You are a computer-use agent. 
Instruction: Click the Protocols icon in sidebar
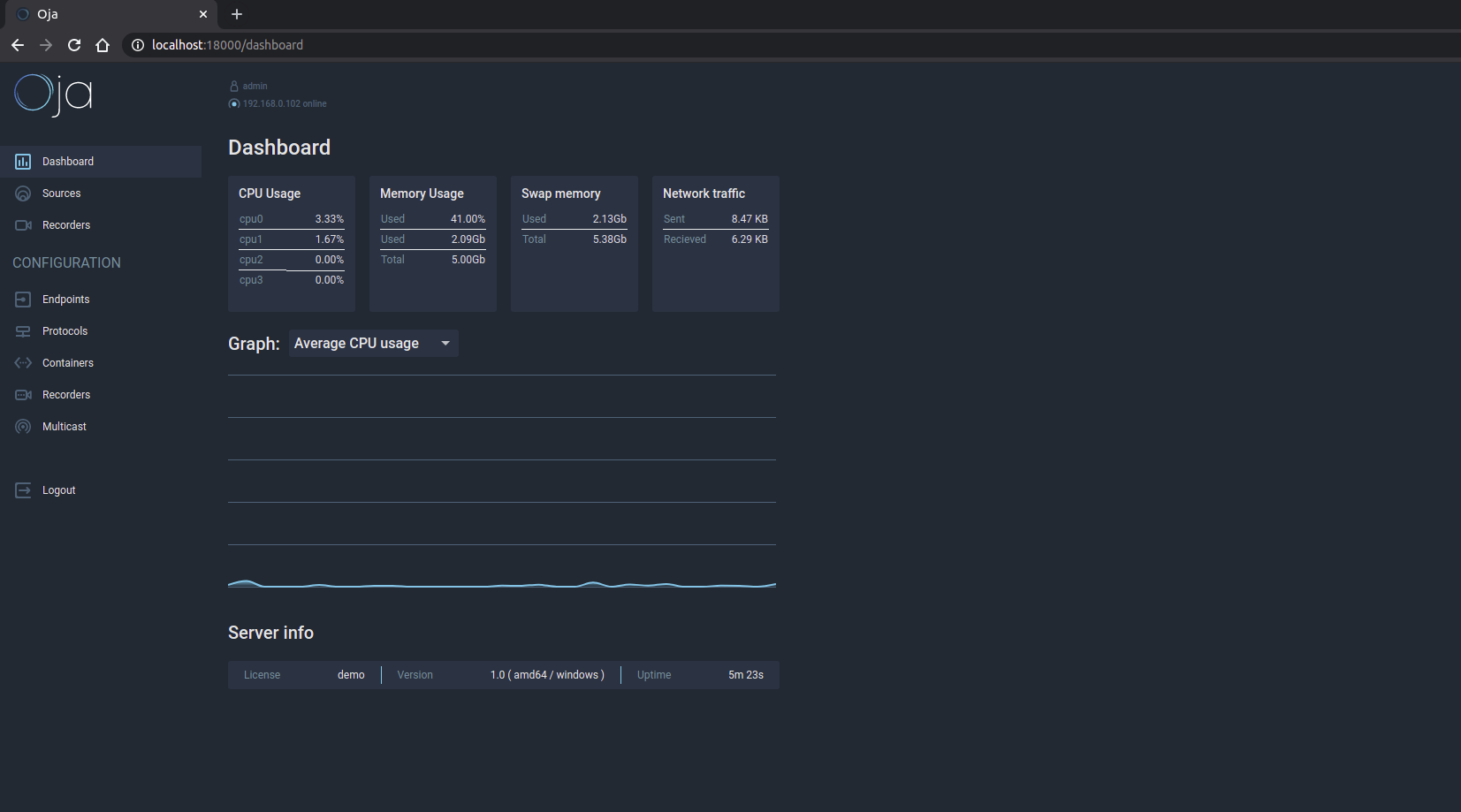[23, 331]
